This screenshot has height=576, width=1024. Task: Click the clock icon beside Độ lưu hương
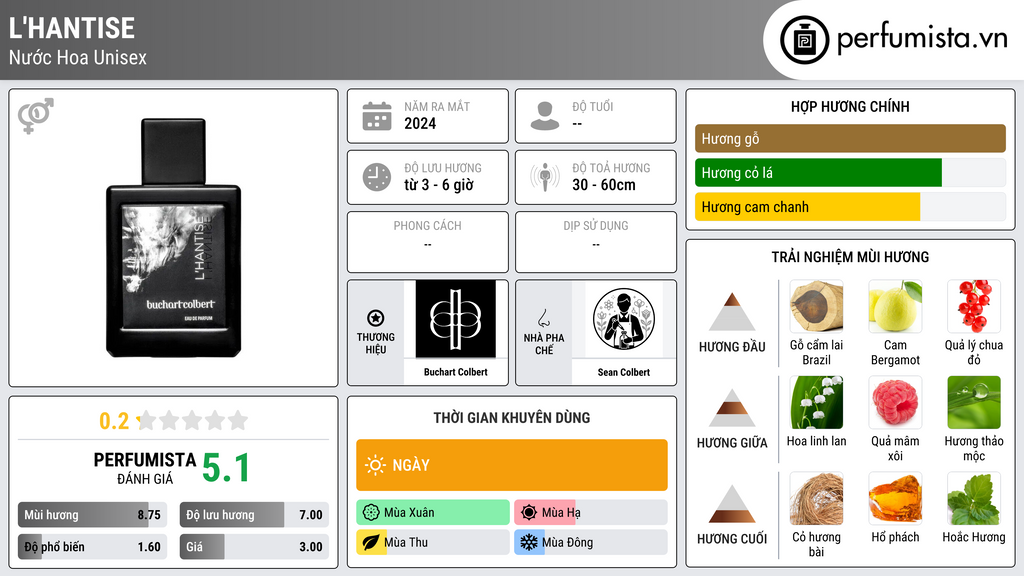pos(377,177)
